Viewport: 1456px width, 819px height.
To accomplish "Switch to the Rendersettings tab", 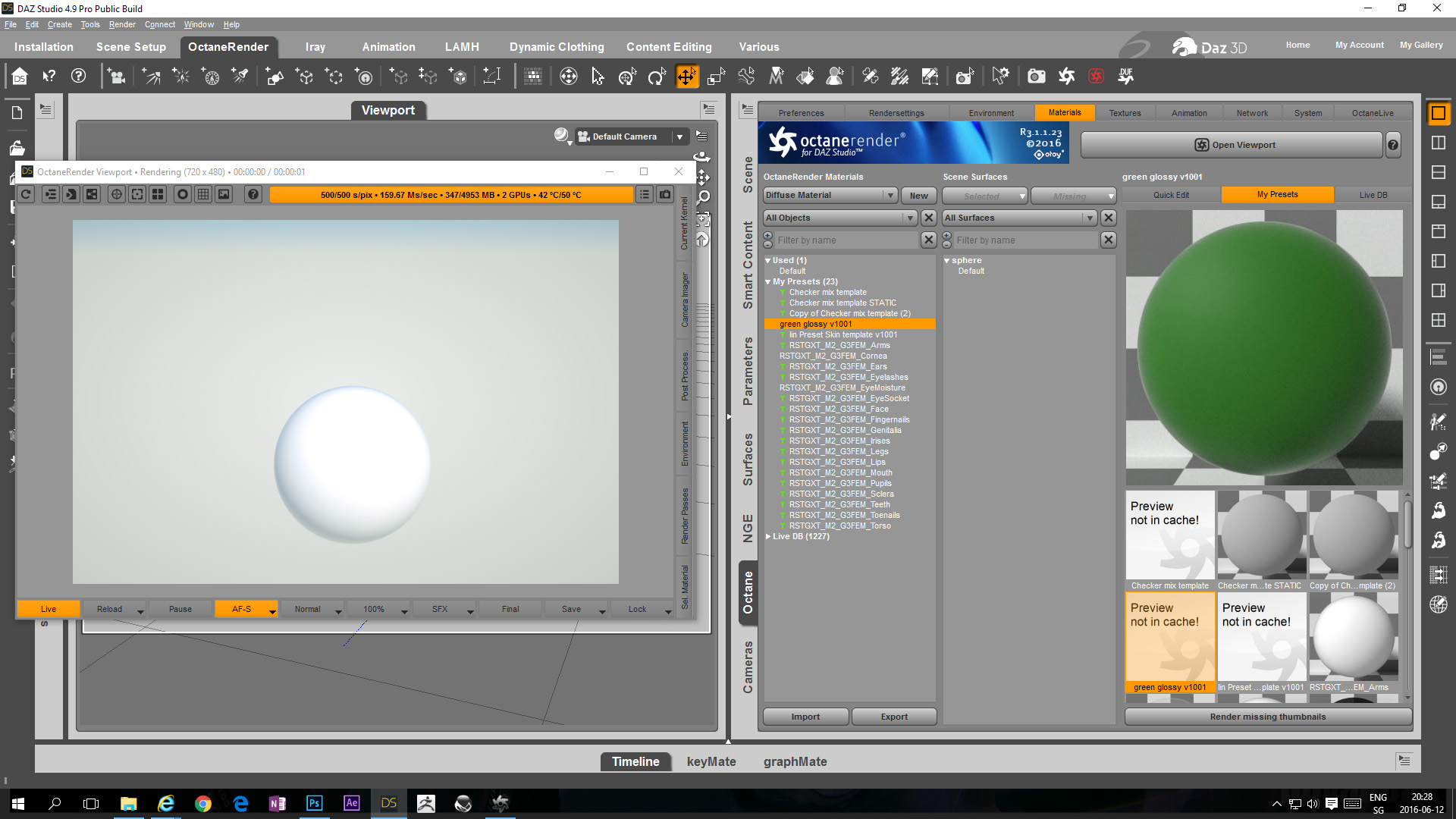I will [x=896, y=113].
